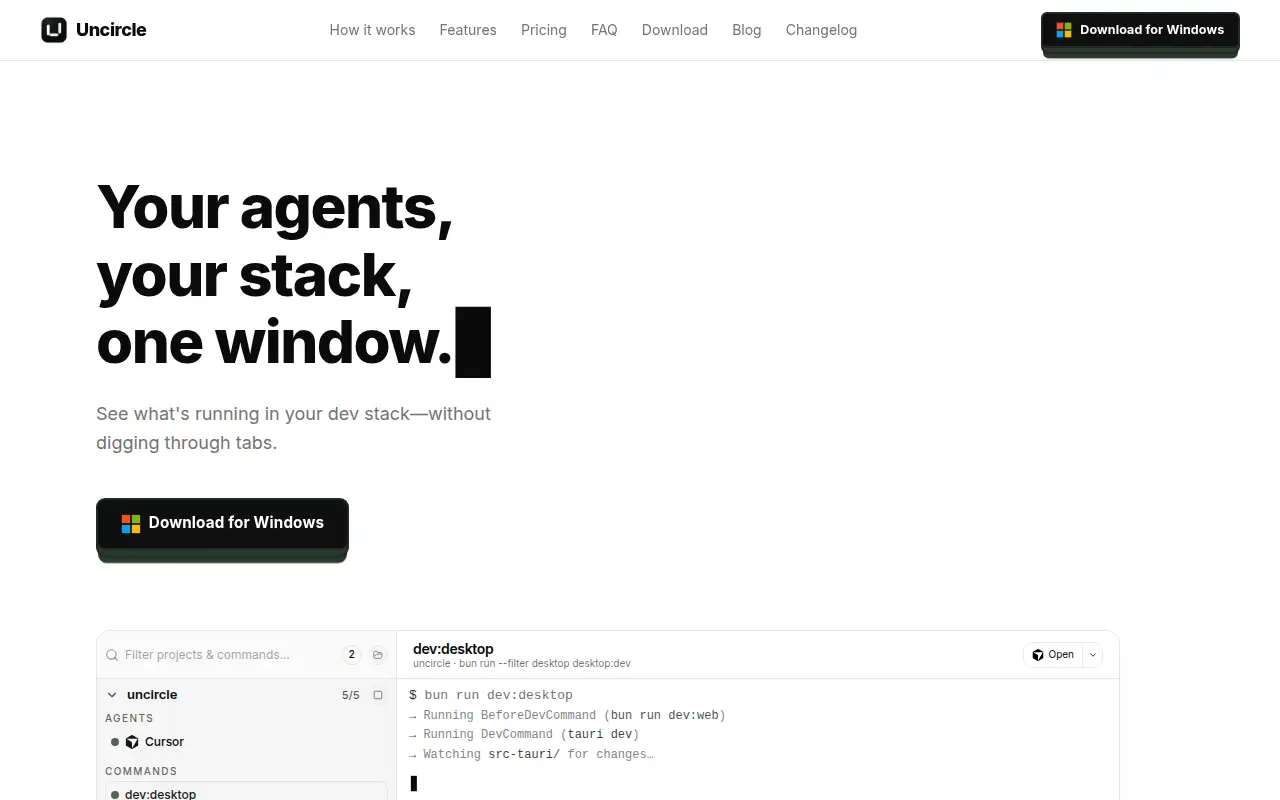
Task: Click the Uncircle logo icon
Action: point(54,30)
